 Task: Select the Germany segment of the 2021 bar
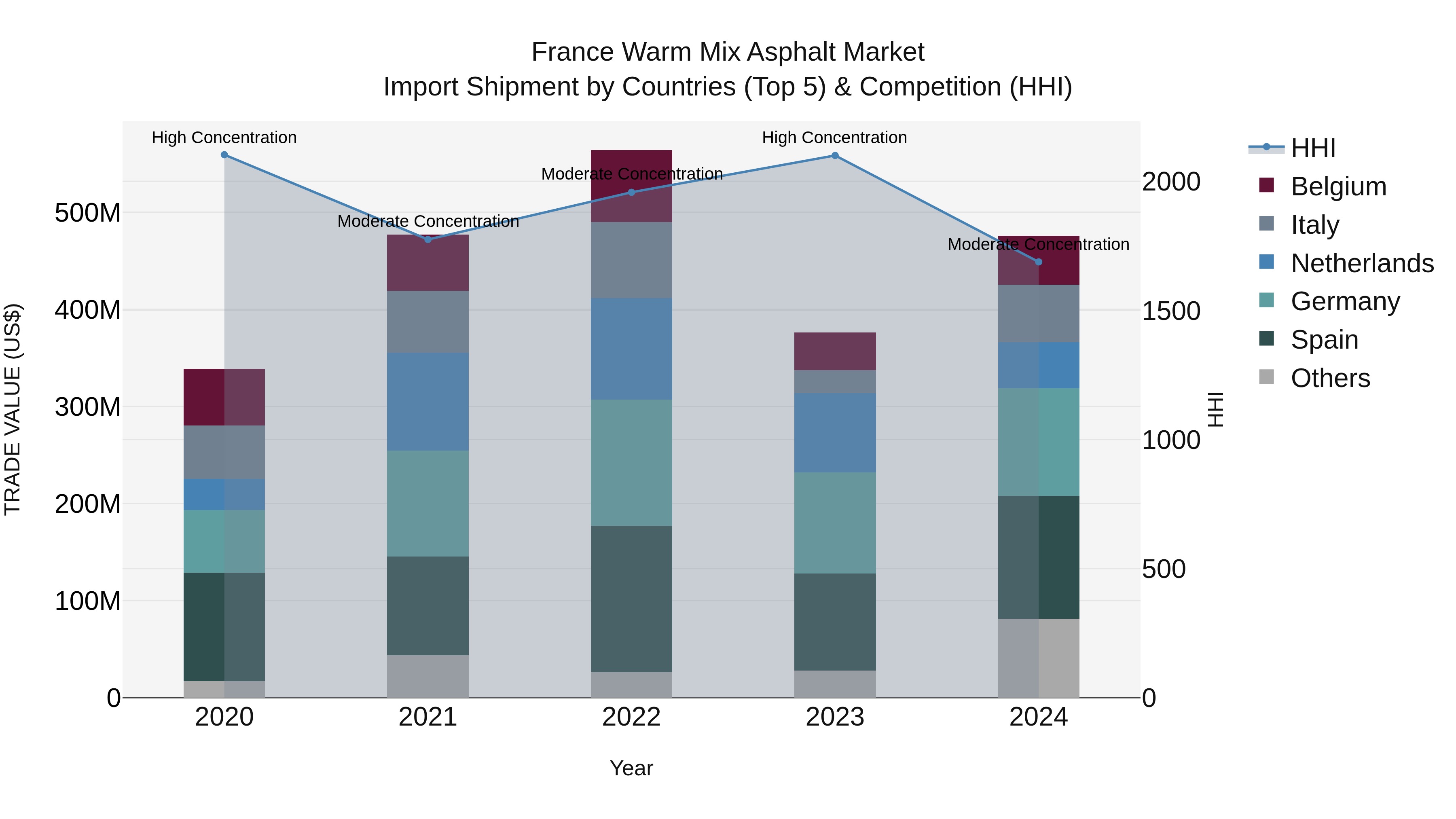pyautogui.click(x=428, y=504)
